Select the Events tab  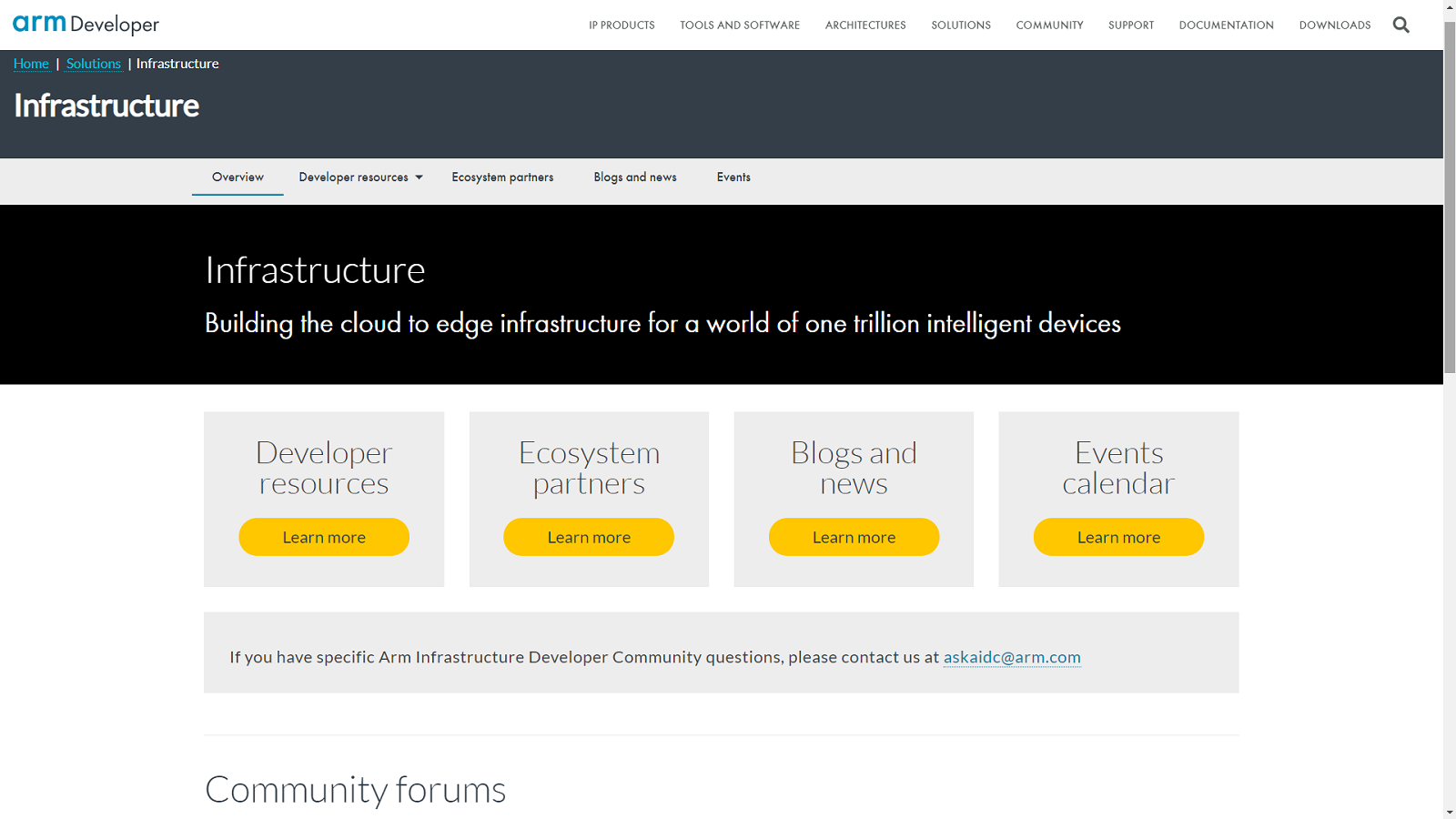pos(733,177)
